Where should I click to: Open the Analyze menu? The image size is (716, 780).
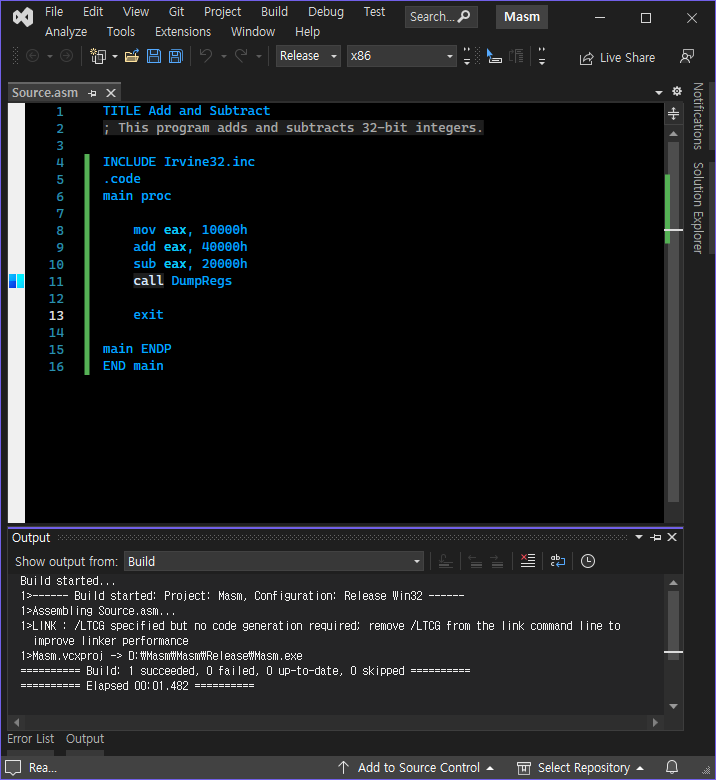tap(66, 31)
